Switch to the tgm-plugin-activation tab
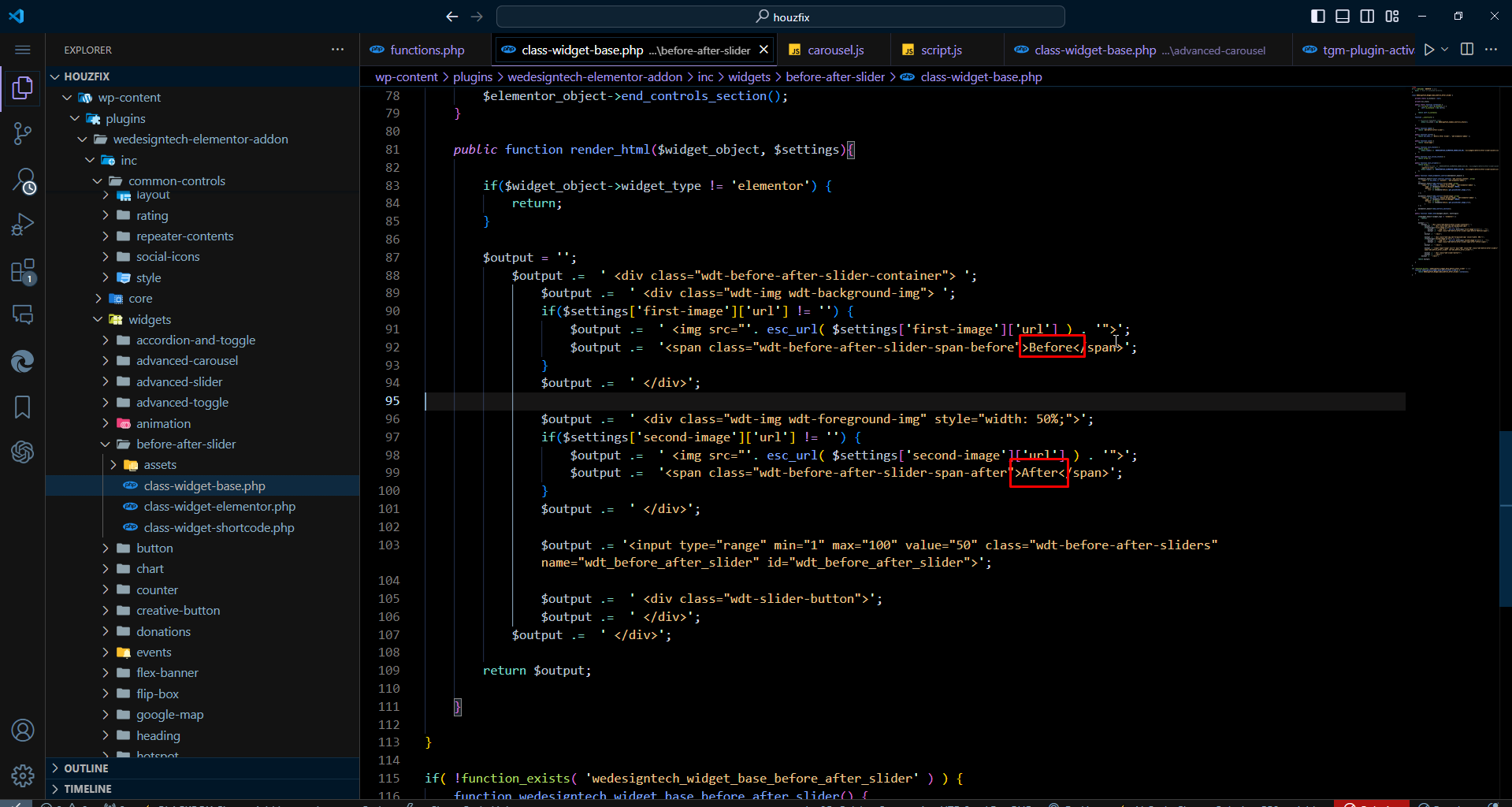This screenshot has width=1512, height=807. (1358, 50)
